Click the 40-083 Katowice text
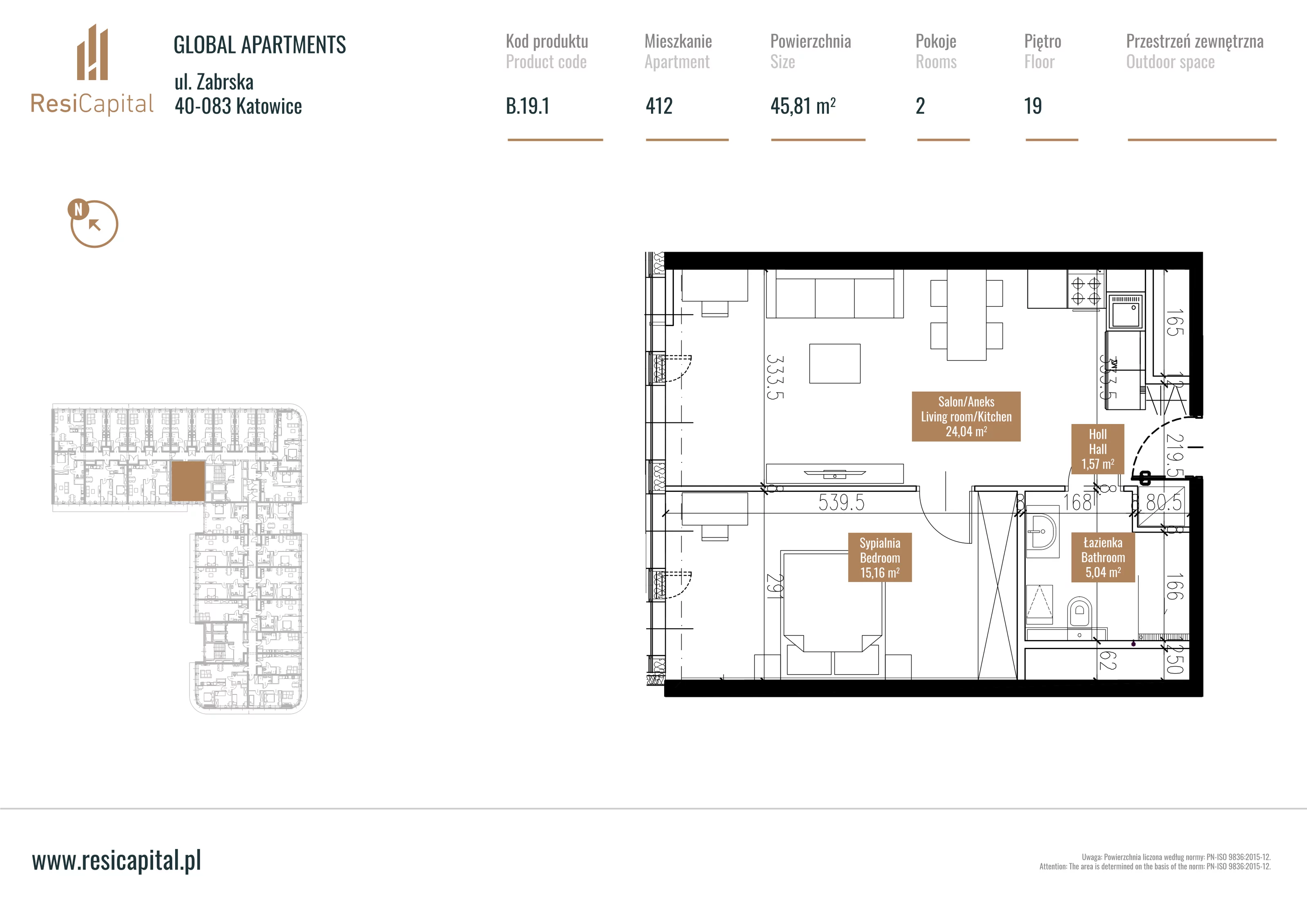1307x924 pixels. click(x=238, y=106)
